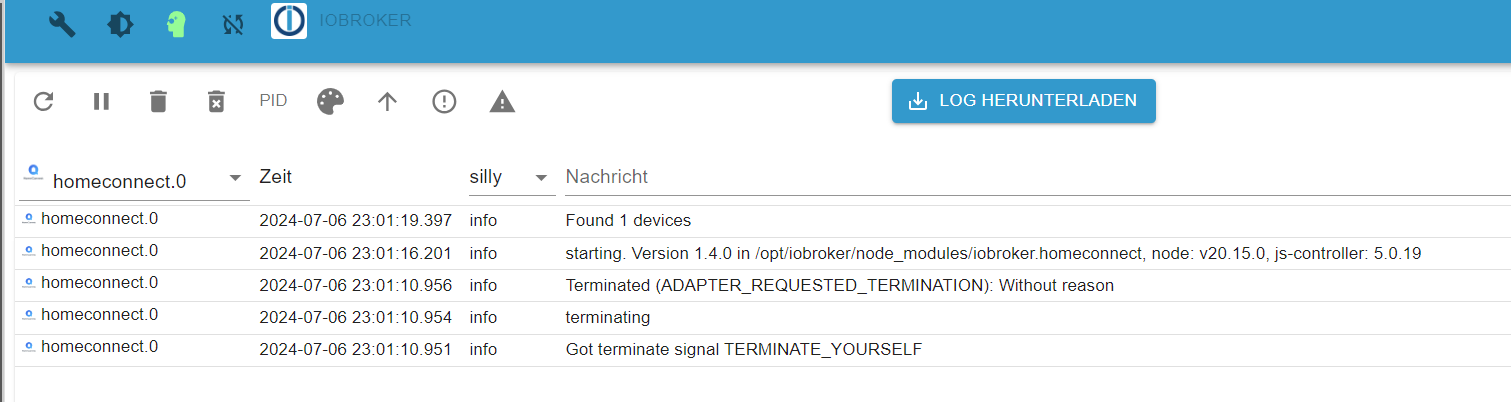Open the silly log level dropdown
Image resolution: width=1511 pixels, height=402 pixels.
click(512, 177)
